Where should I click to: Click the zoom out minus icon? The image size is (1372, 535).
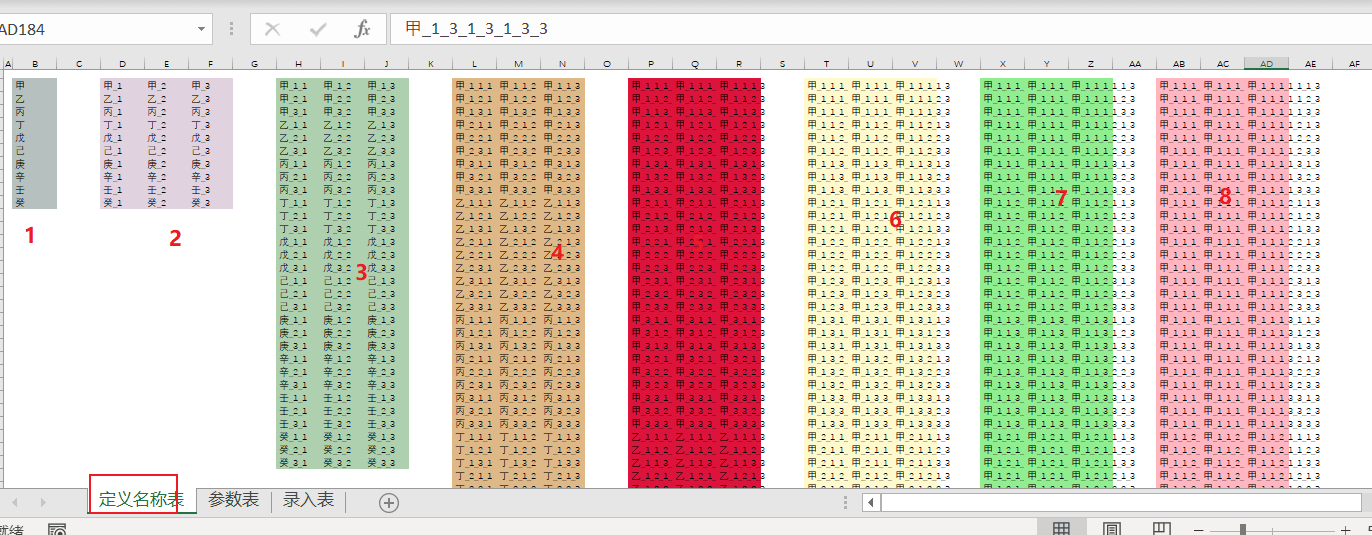pyautogui.click(x=1199, y=530)
